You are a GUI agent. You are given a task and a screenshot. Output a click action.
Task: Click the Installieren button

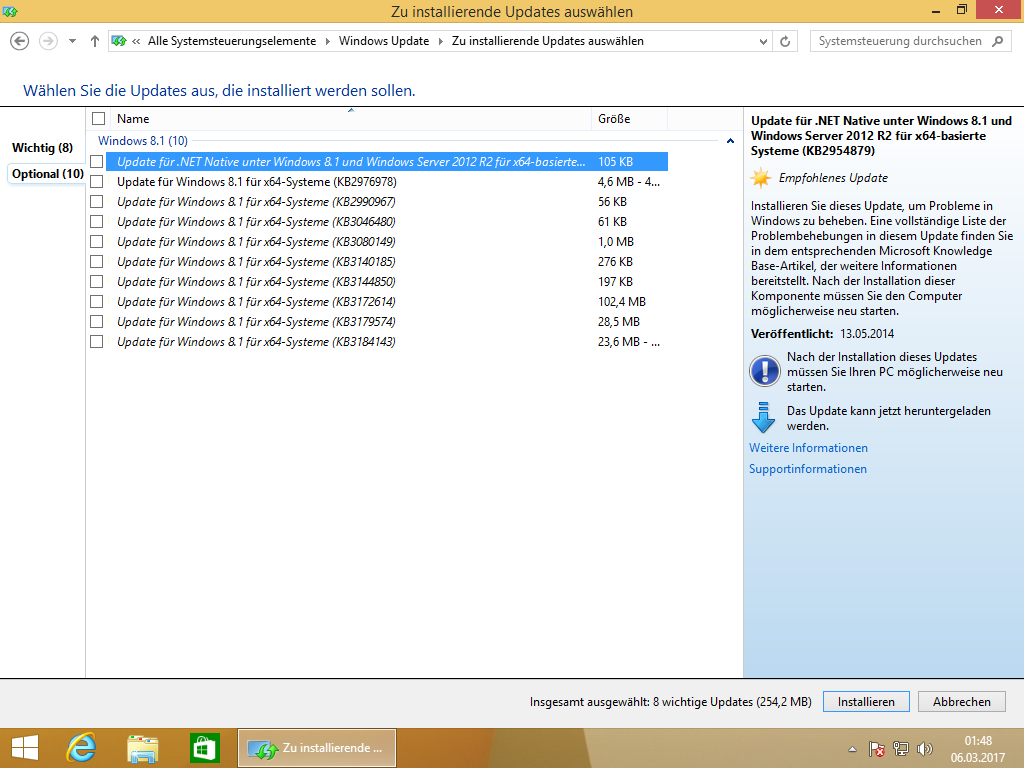866,701
